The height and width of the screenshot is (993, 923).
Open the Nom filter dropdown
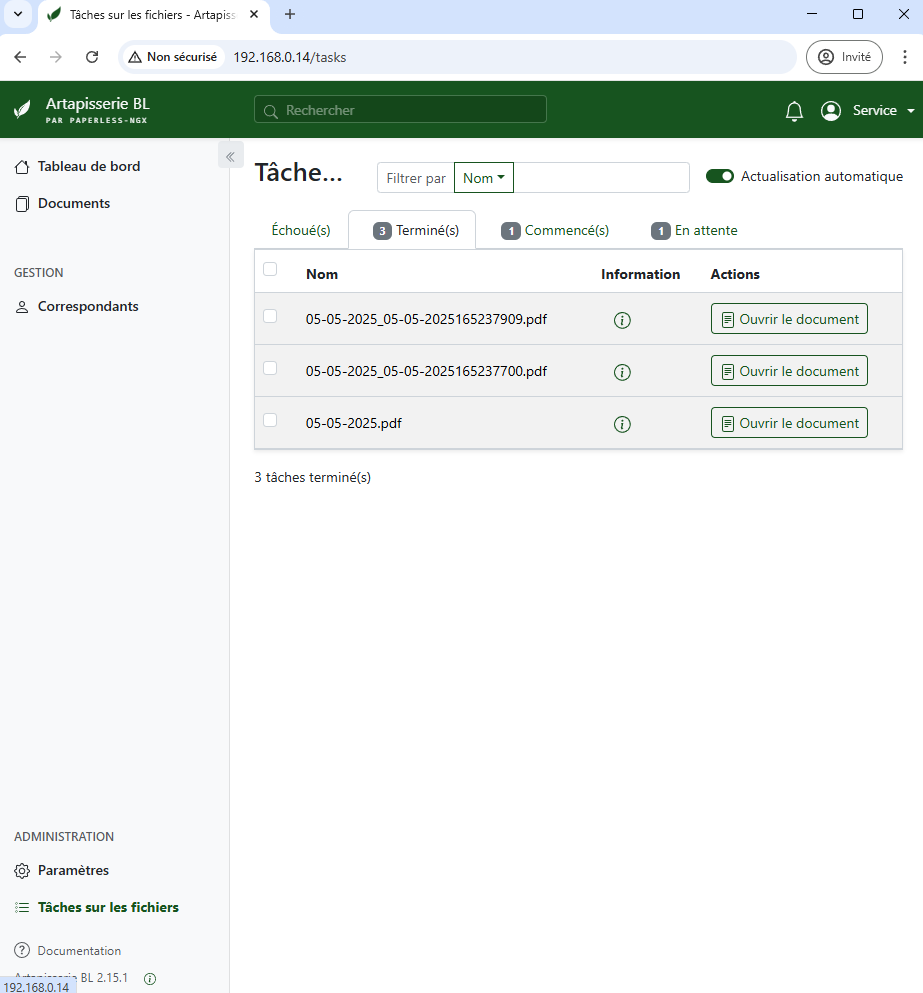pyautogui.click(x=484, y=178)
